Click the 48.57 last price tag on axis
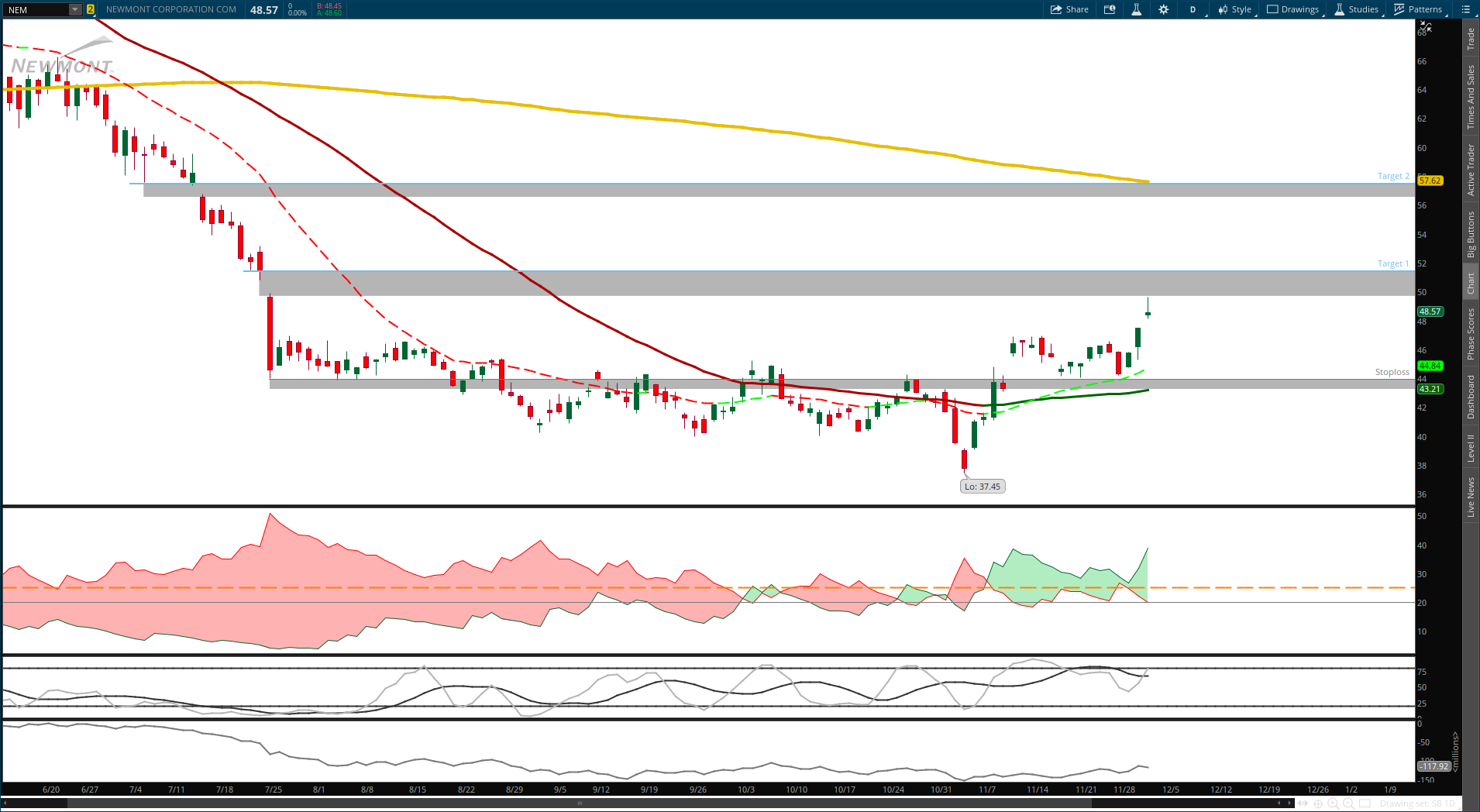This screenshot has height=812, width=1480. coord(1430,311)
